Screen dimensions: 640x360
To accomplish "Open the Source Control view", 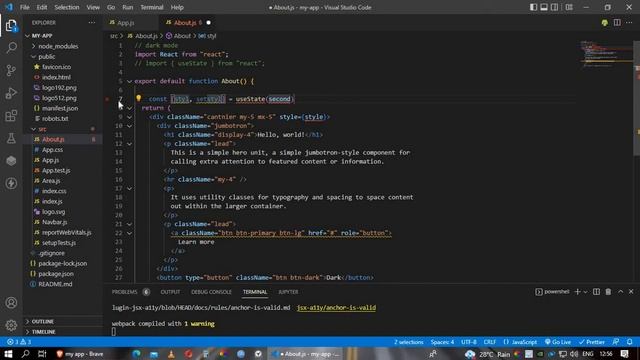I will pos(11,70).
